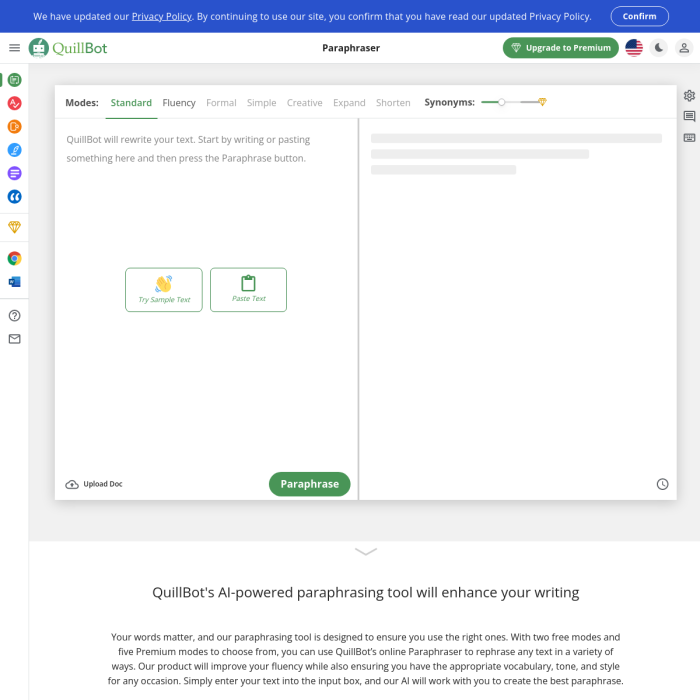Select the Standard mode tab
Viewport: 700px width, 700px height.
tap(131, 103)
